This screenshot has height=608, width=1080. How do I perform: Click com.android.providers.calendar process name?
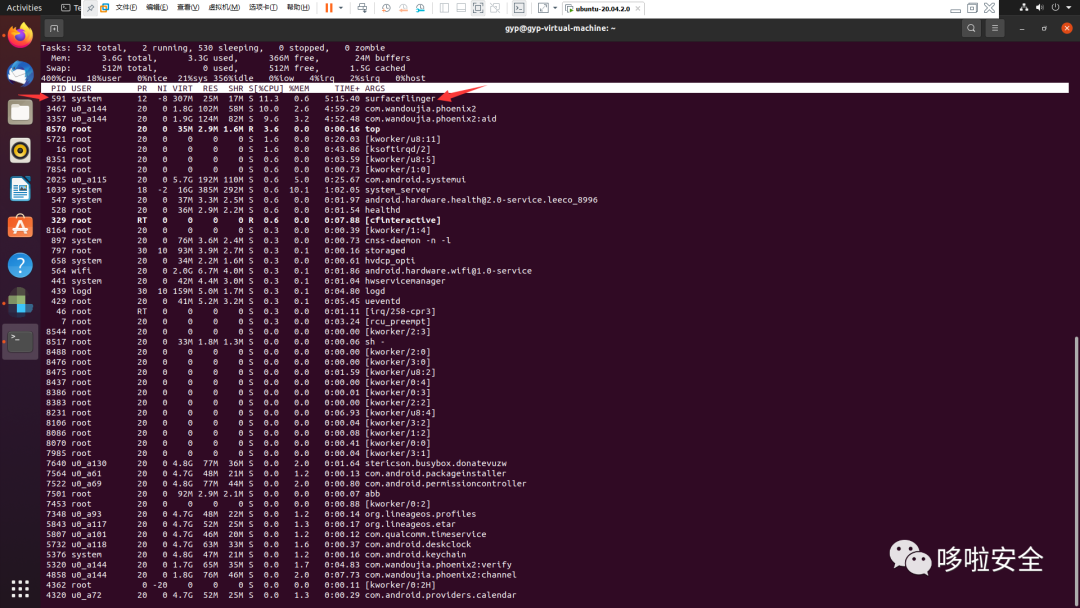click(440, 595)
